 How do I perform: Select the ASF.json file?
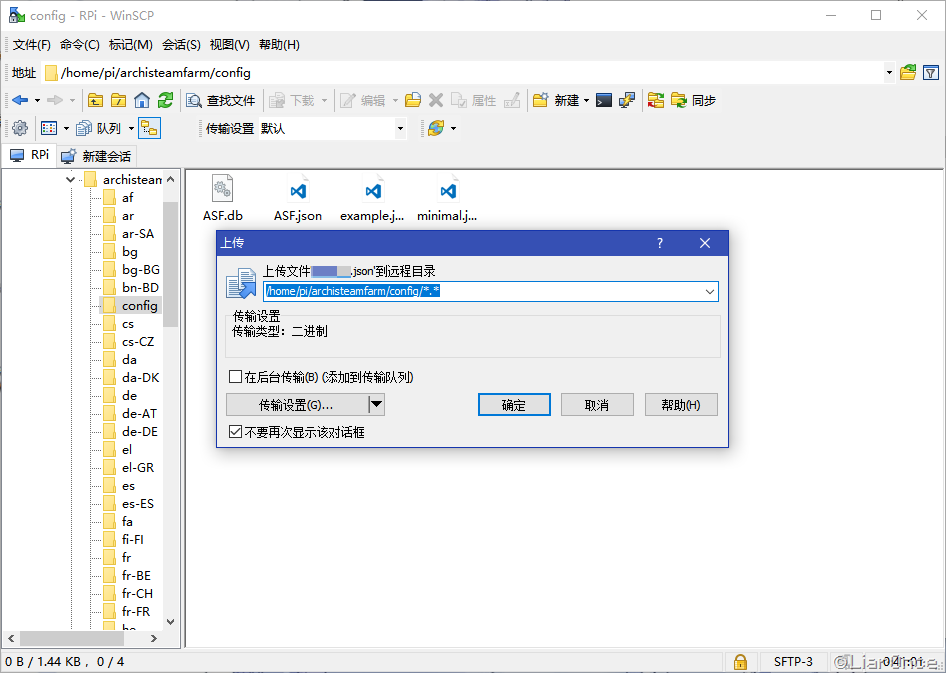click(x=298, y=198)
